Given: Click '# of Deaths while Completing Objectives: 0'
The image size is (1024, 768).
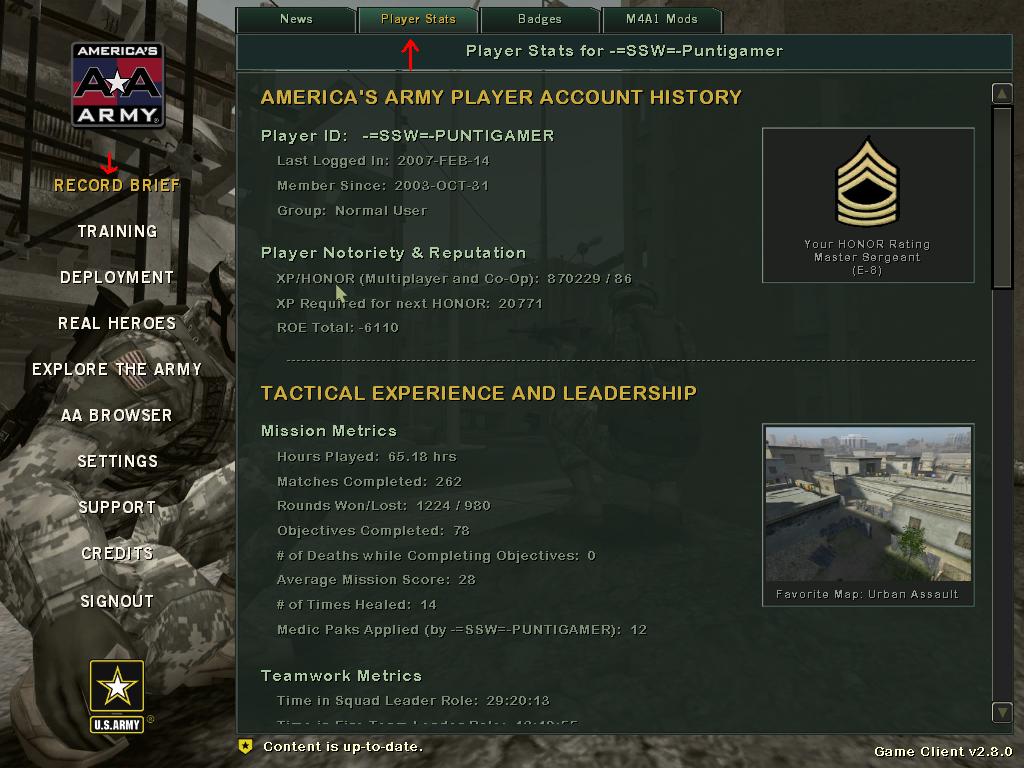Looking at the screenshot, I should point(436,556).
